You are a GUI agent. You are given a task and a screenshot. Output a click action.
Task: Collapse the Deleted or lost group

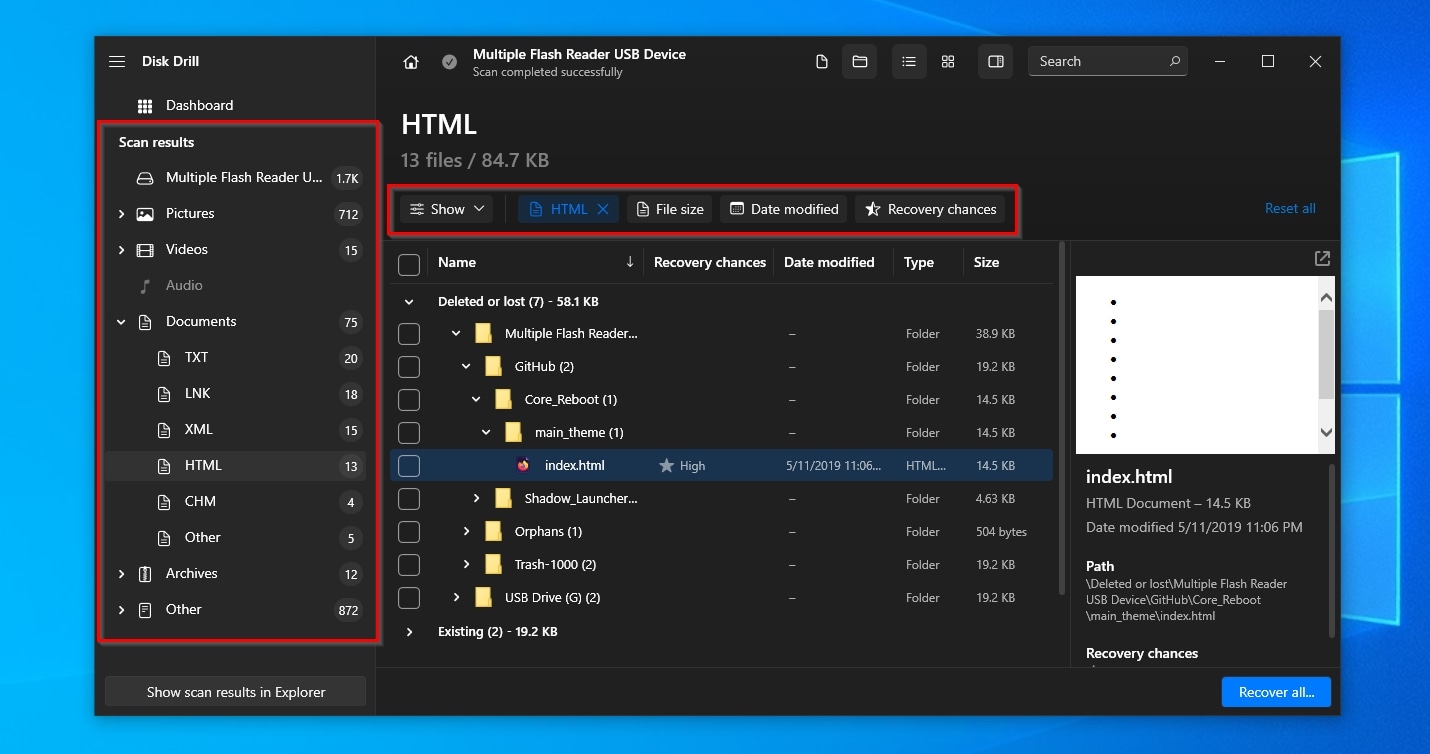click(408, 301)
